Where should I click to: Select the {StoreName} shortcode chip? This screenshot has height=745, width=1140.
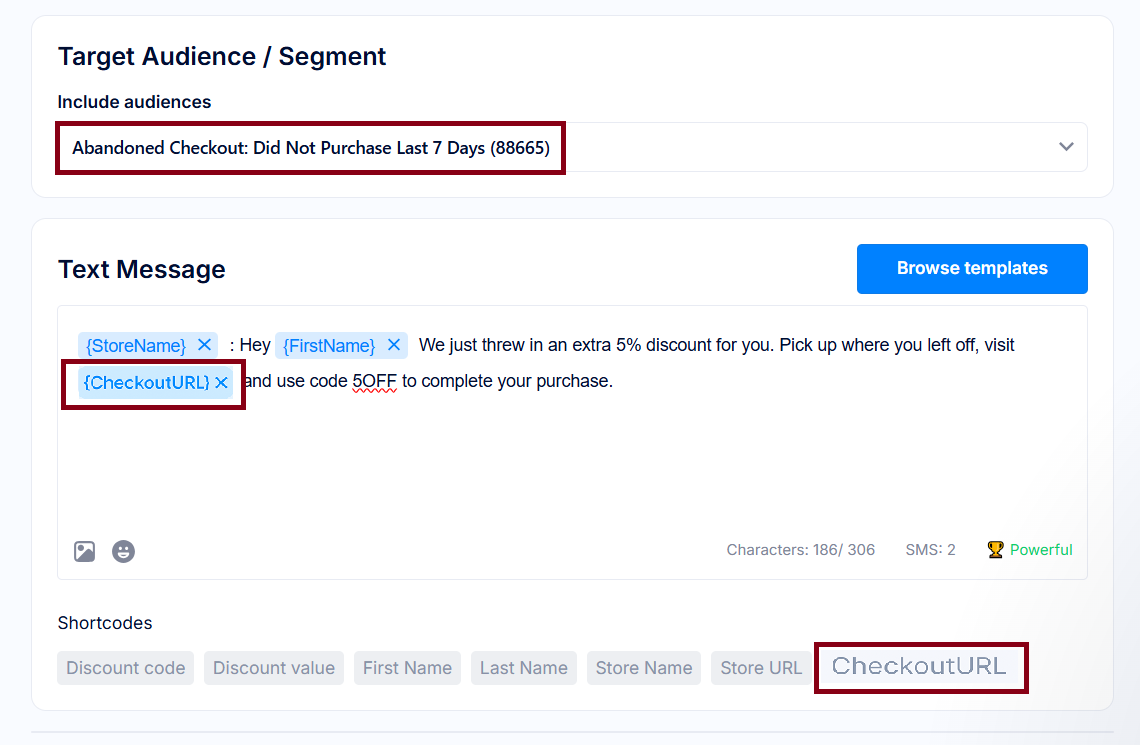click(x=136, y=345)
